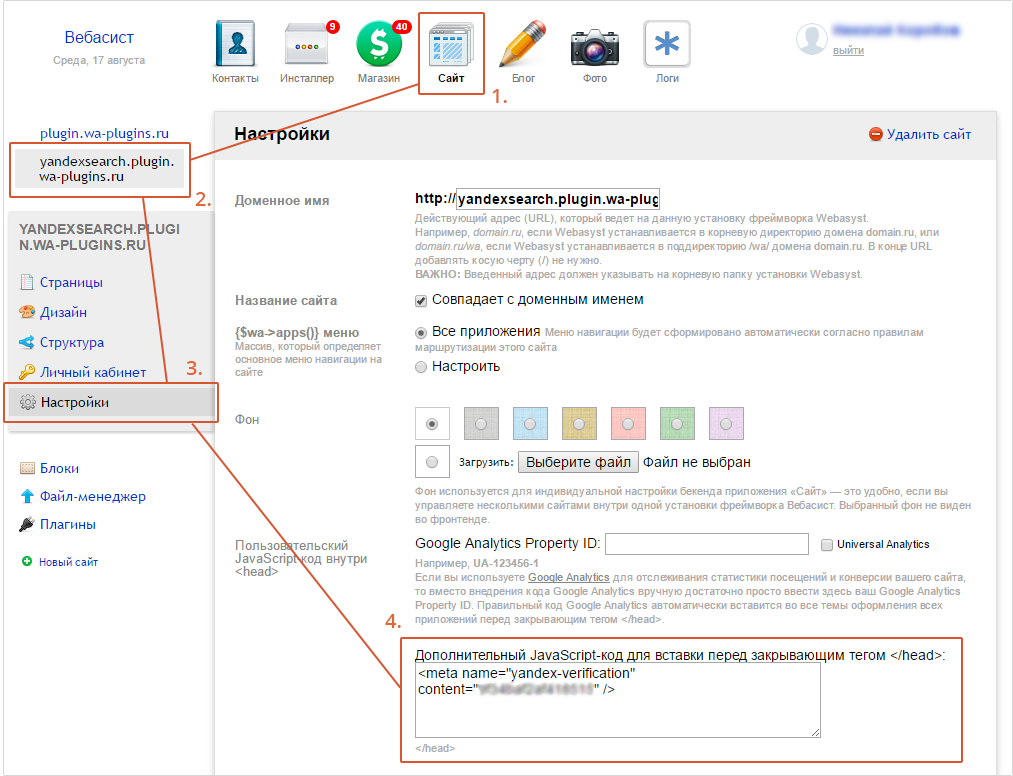
Task: Focus the Google Analytics Property ID field
Action: 707,544
